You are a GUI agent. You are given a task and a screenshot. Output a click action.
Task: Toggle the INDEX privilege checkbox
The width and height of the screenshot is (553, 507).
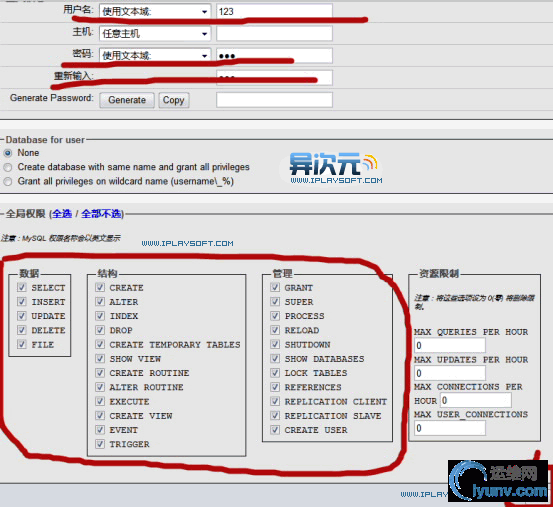(x=100, y=316)
